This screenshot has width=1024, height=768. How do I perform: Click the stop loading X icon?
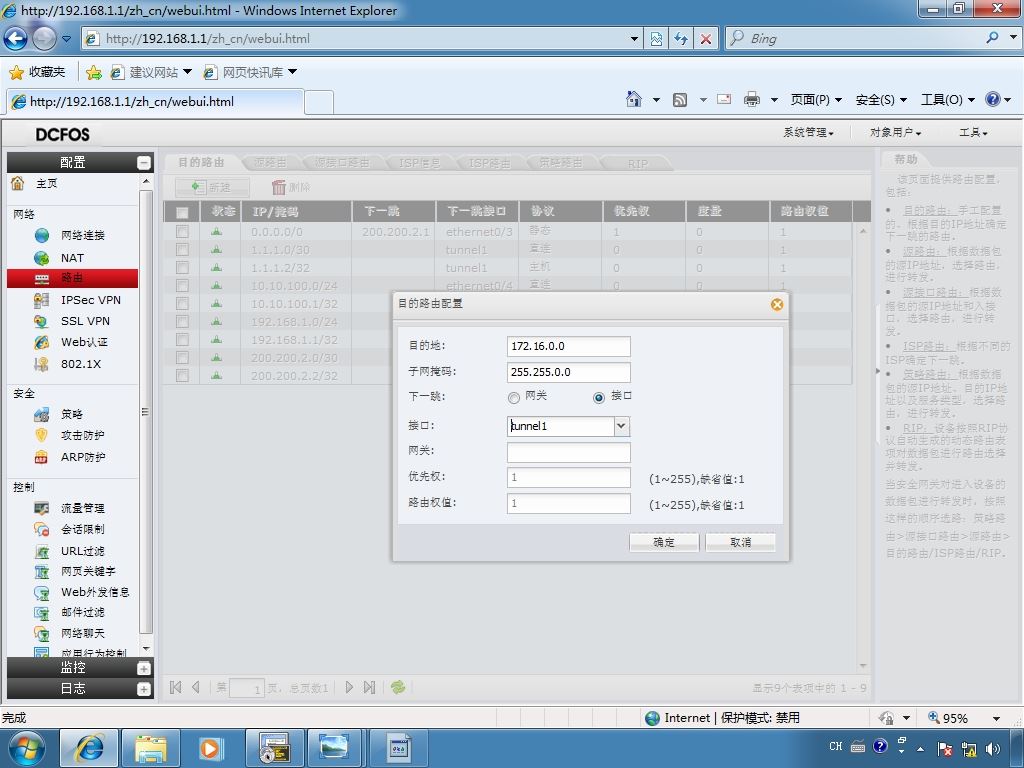tap(705, 39)
